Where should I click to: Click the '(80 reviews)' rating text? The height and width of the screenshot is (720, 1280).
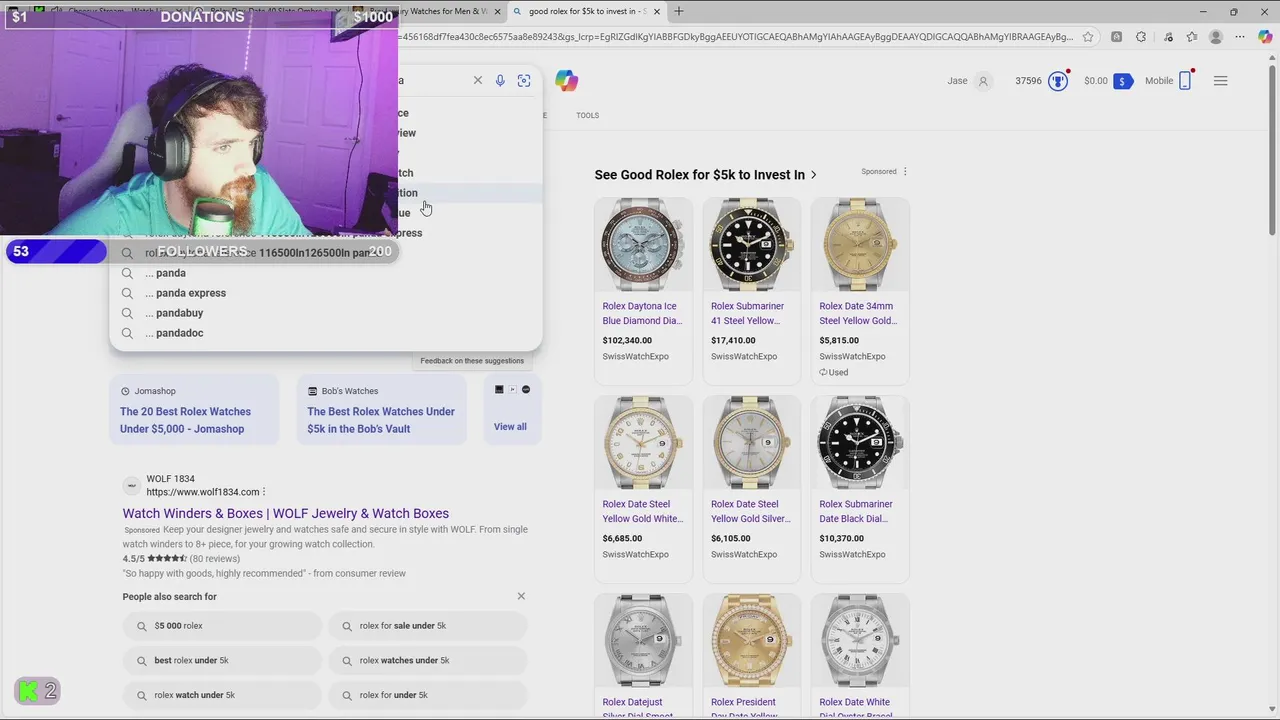pos(215,559)
